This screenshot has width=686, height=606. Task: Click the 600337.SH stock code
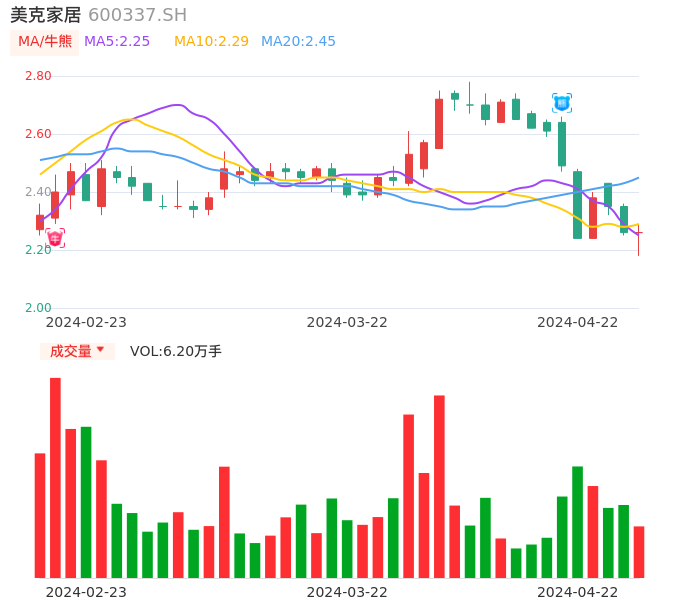[137, 15]
